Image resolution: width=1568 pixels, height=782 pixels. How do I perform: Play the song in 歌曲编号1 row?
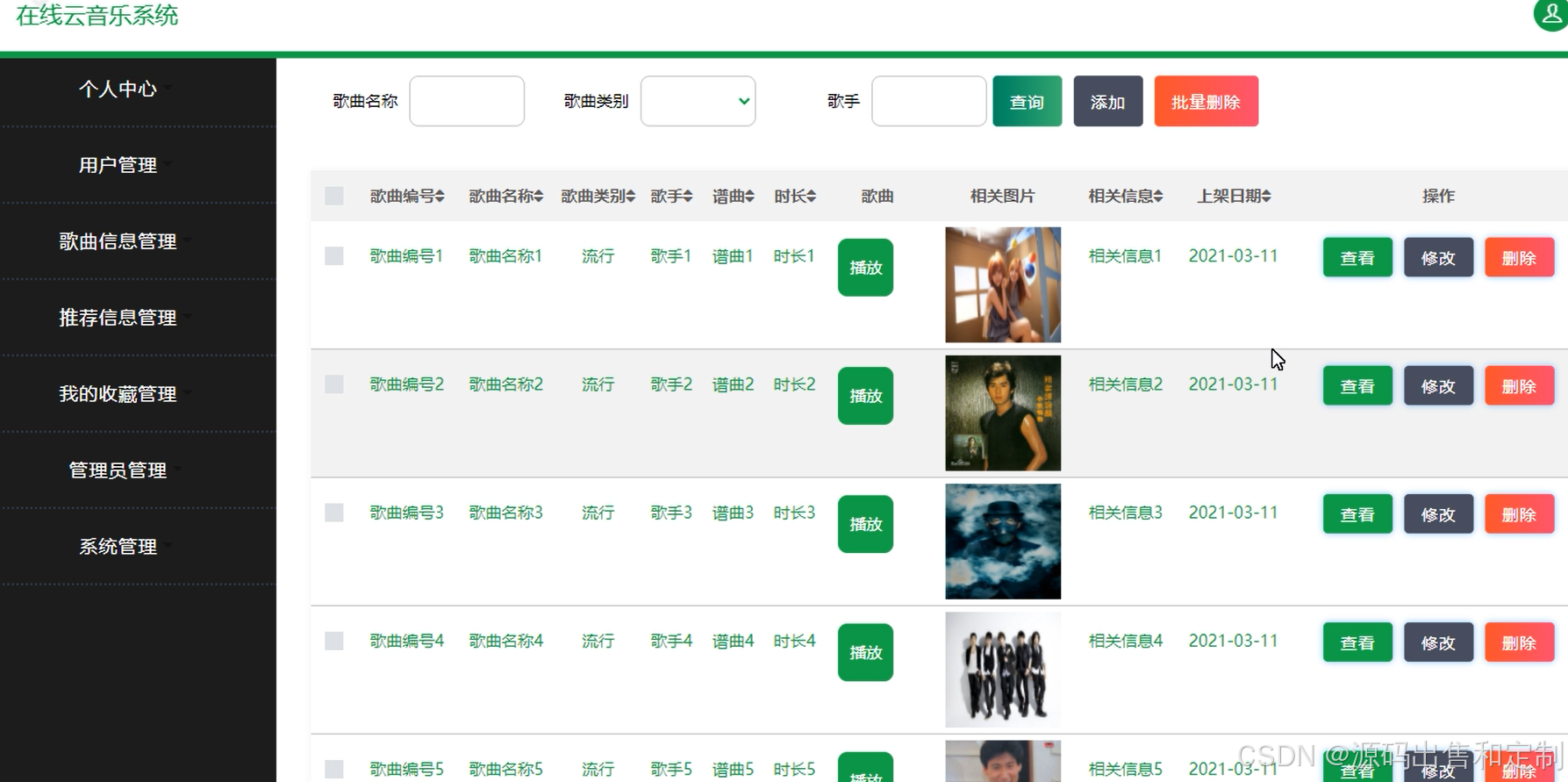[866, 268]
